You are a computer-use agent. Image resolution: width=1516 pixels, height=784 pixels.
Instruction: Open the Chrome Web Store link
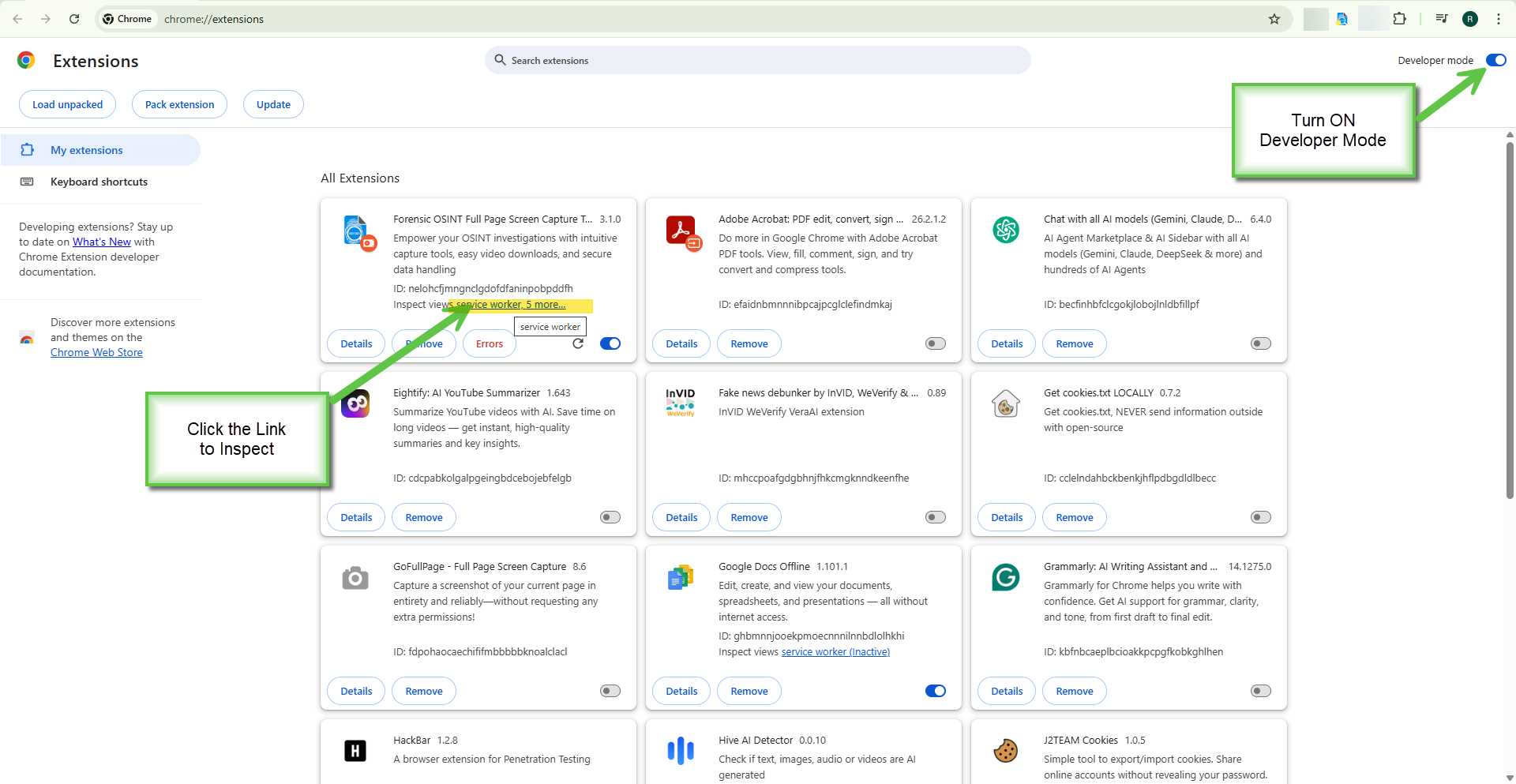(x=96, y=352)
